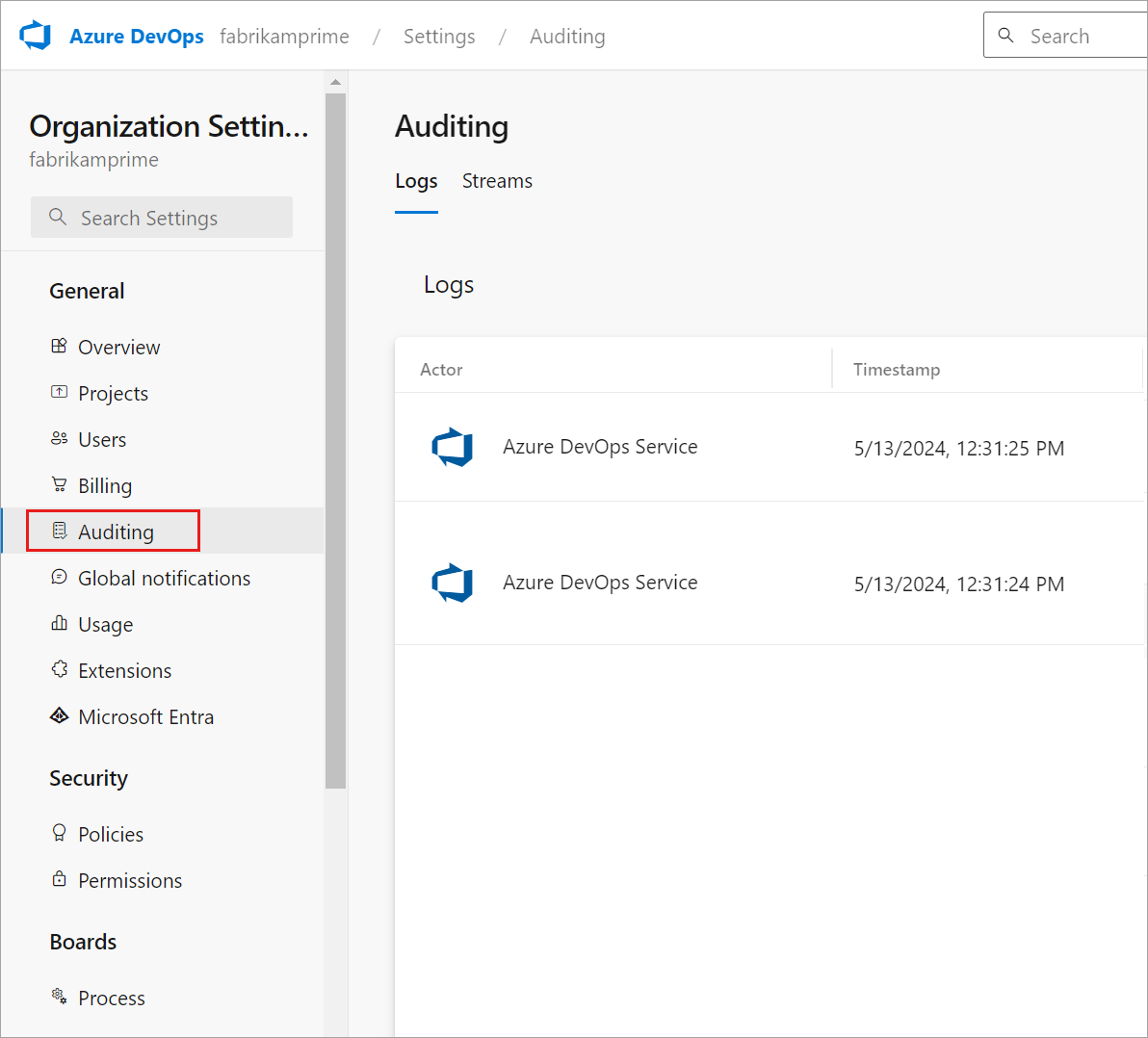This screenshot has width=1148, height=1038.
Task: Click the Policies icon under Security
Action: [59, 833]
